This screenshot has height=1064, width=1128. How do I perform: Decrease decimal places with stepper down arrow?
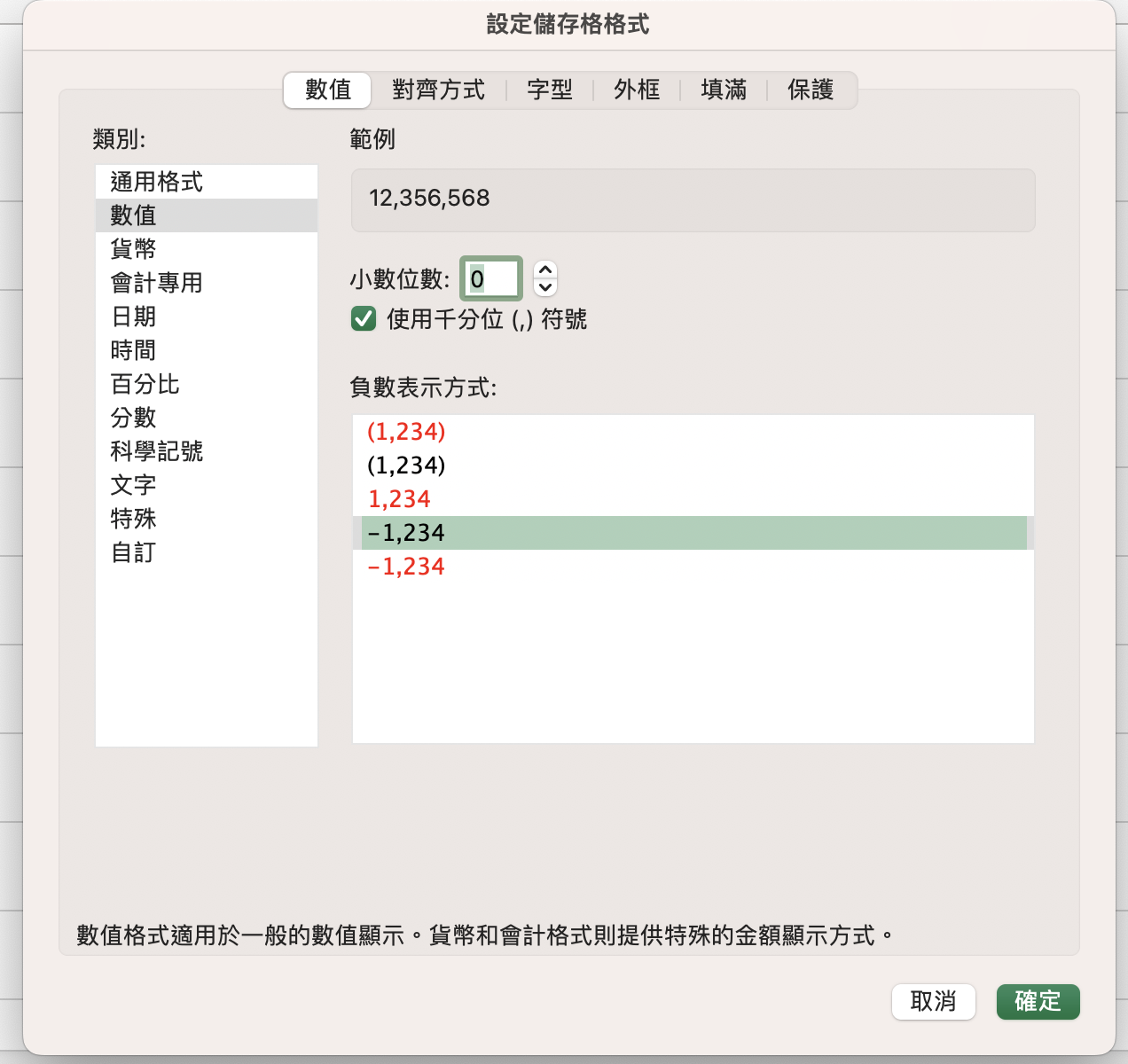pos(545,287)
